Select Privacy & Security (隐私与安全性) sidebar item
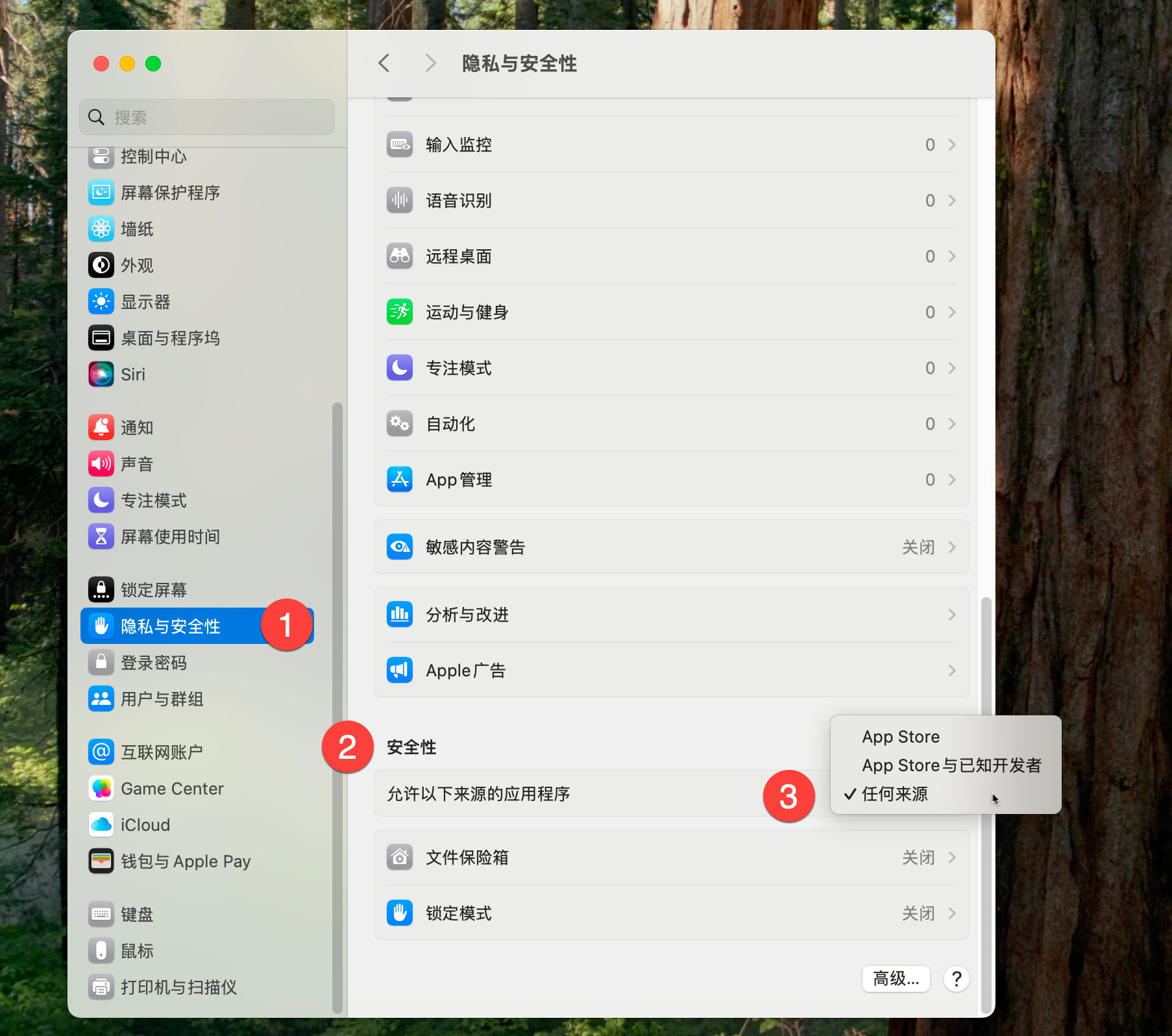The image size is (1172, 1036). [x=197, y=626]
